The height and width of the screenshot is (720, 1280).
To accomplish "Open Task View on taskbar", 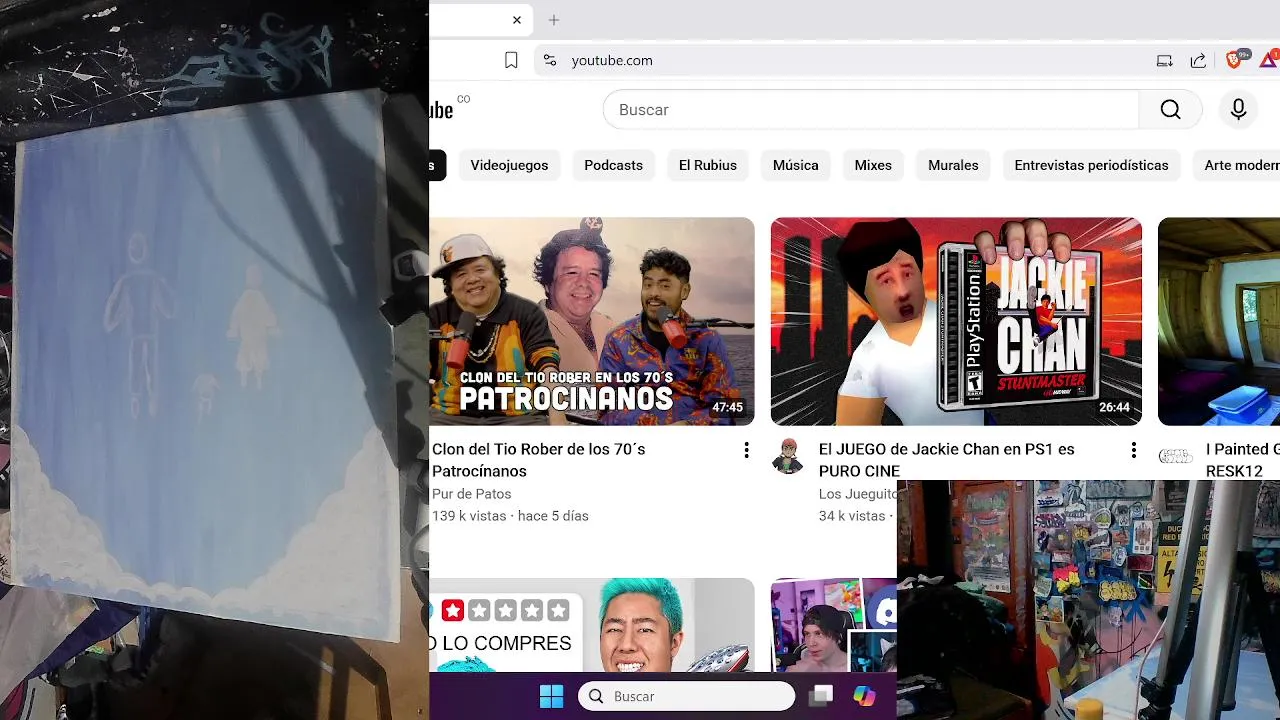I will click(822, 696).
